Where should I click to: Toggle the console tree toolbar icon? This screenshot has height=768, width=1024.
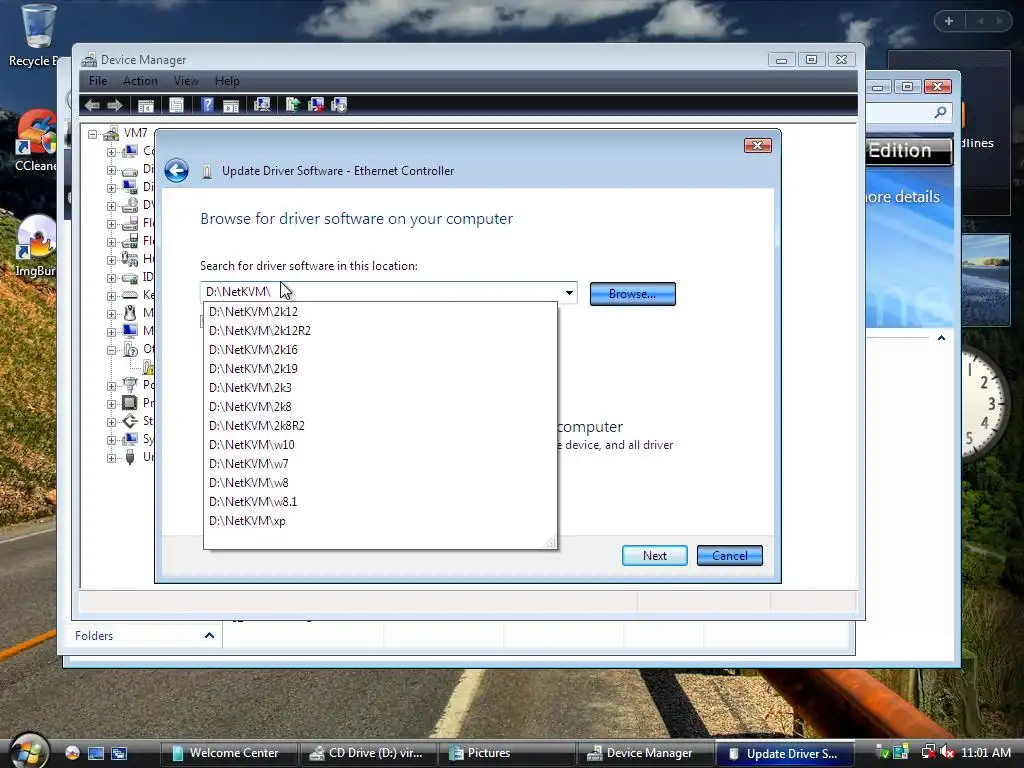point(146,105)
